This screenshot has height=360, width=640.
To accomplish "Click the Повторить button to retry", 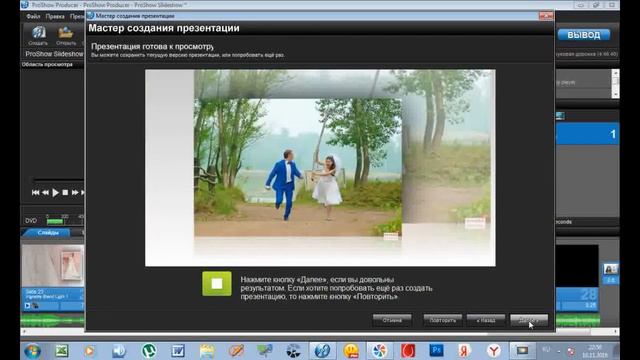I will pos(442,320).
